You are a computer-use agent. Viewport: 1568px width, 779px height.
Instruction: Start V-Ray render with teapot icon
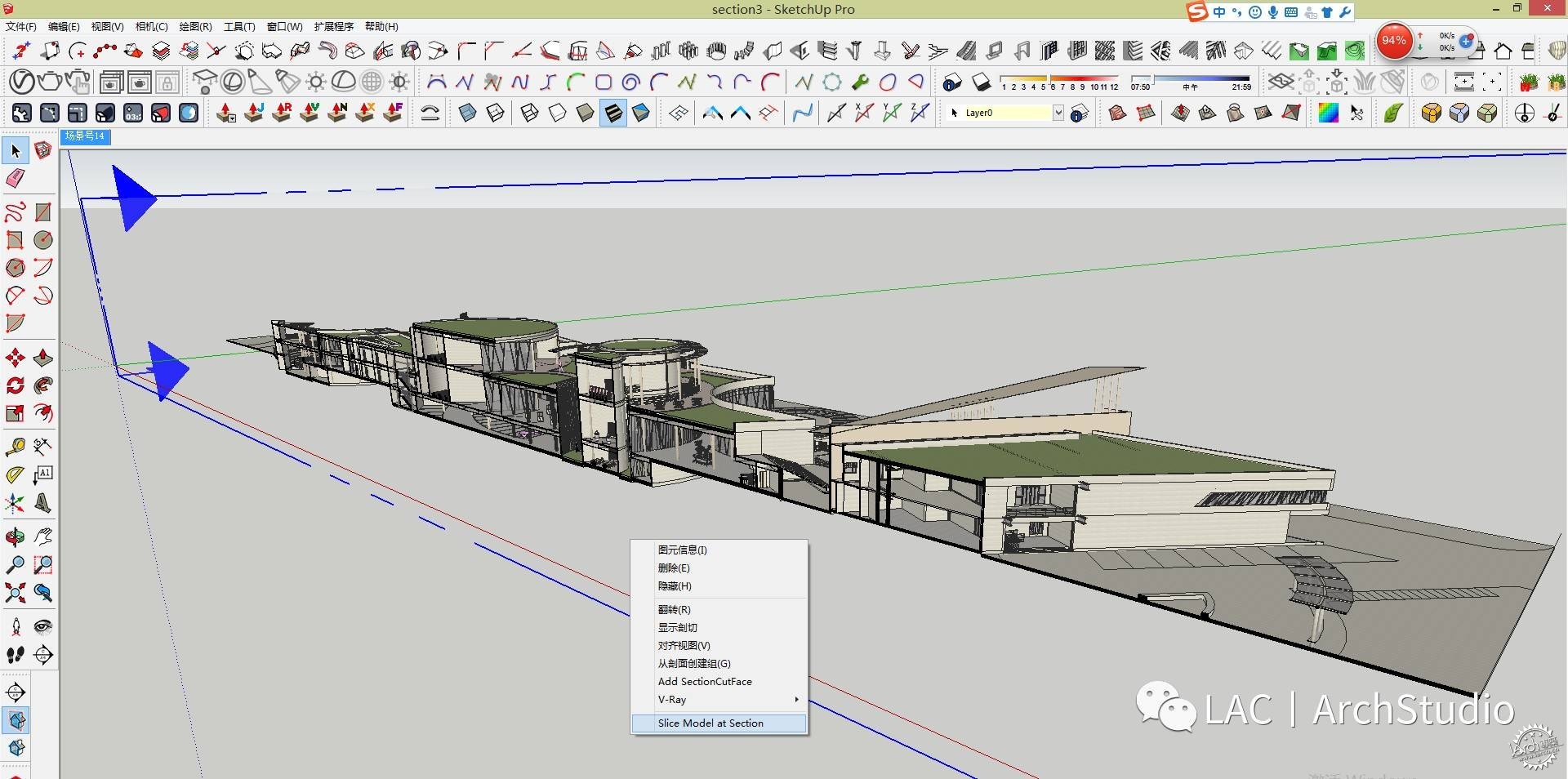(50, 82)
